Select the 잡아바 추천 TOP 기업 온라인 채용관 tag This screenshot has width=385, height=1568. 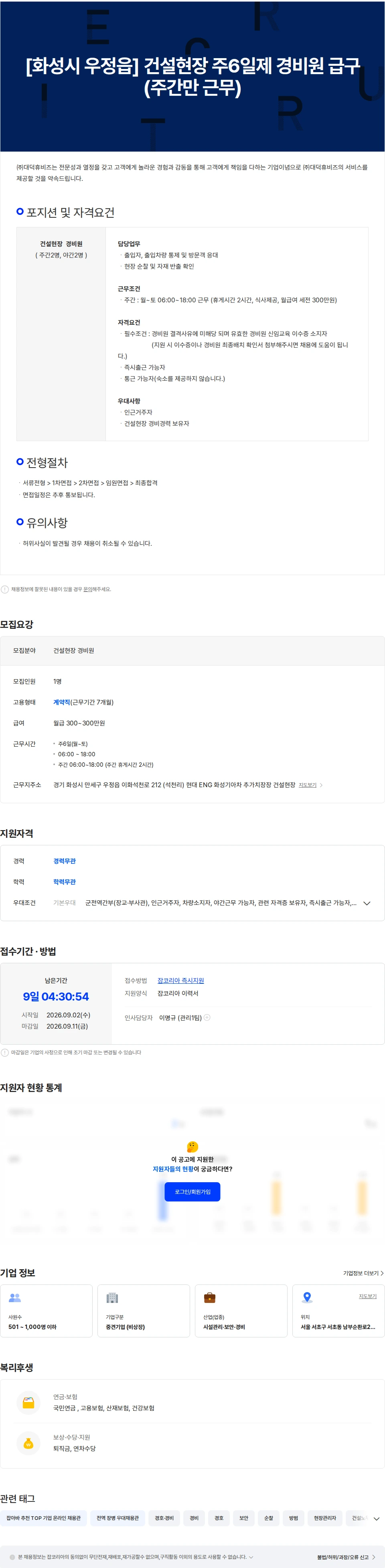point(43,1518)
